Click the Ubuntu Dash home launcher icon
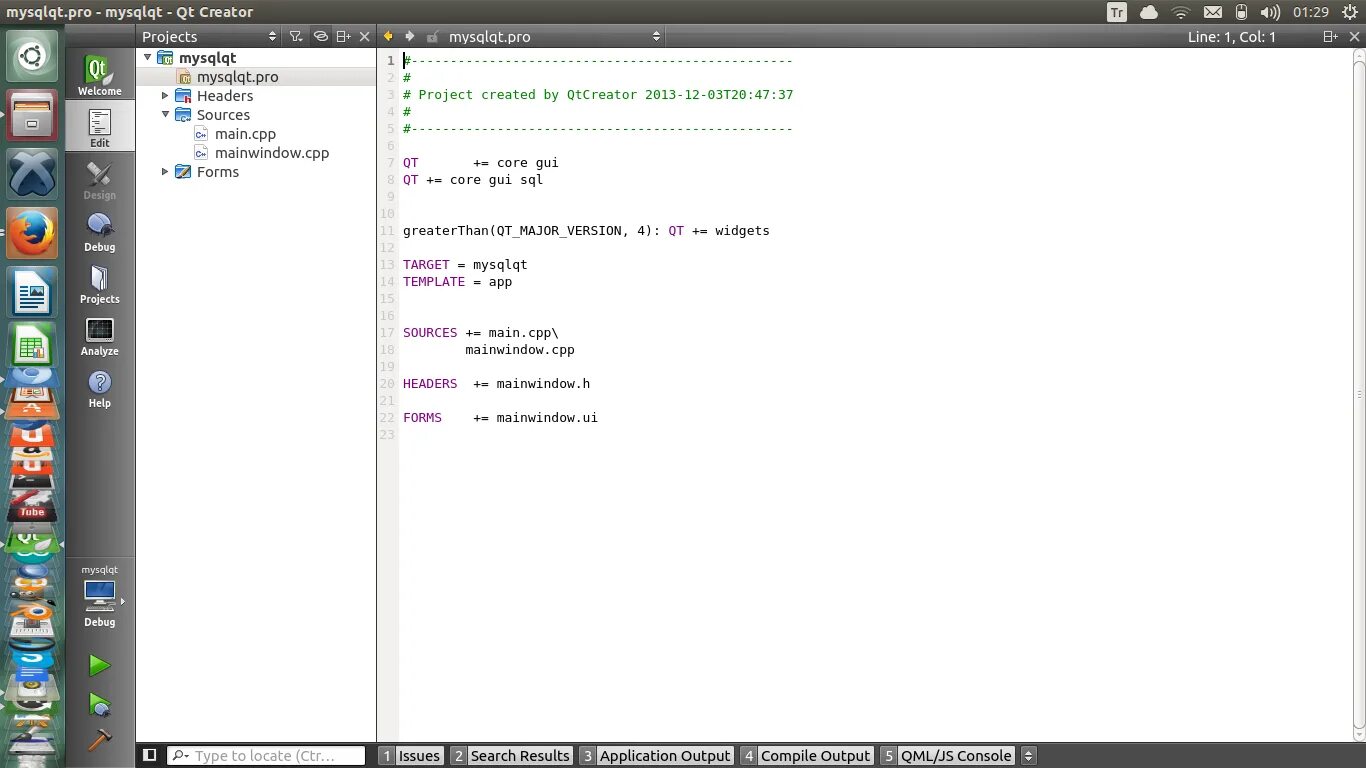This screenshot has width=1366, height=768. (x=33, y=57)
